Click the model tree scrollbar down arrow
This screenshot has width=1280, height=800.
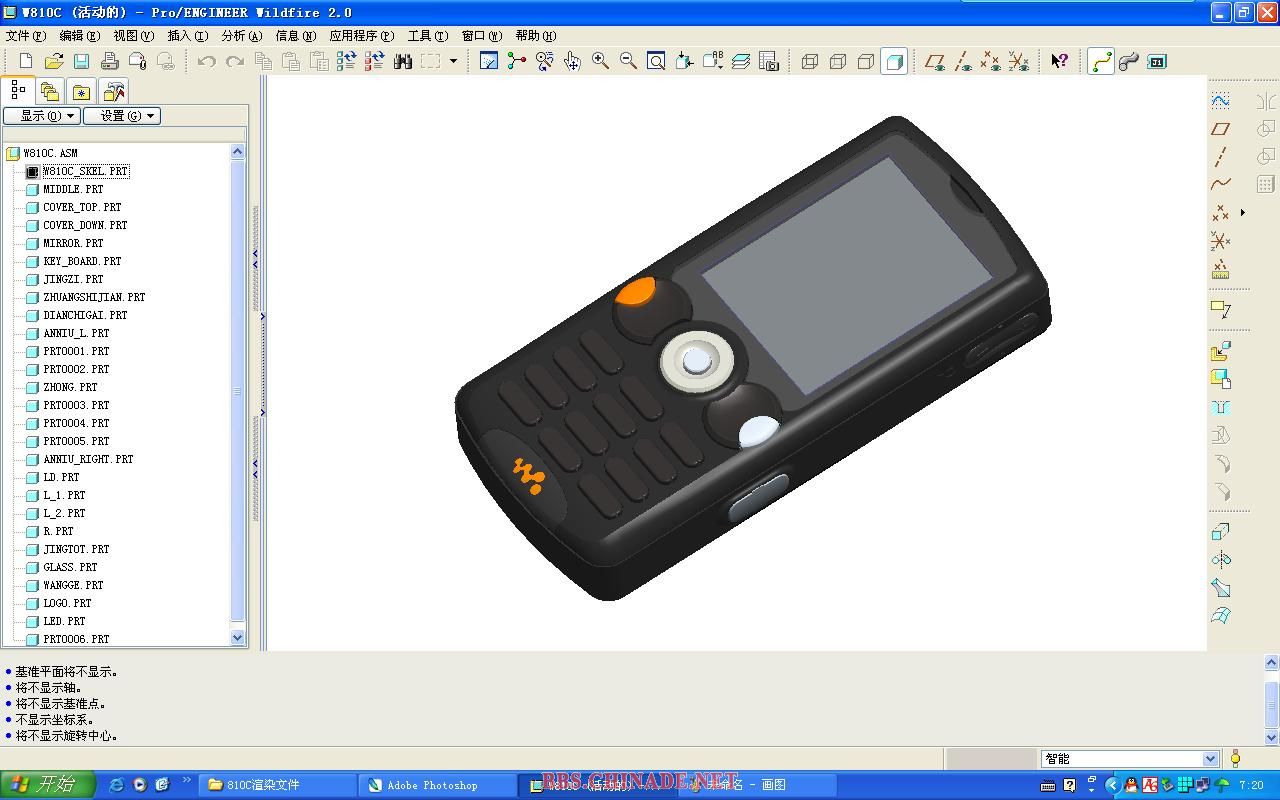(x=238, y=637)
